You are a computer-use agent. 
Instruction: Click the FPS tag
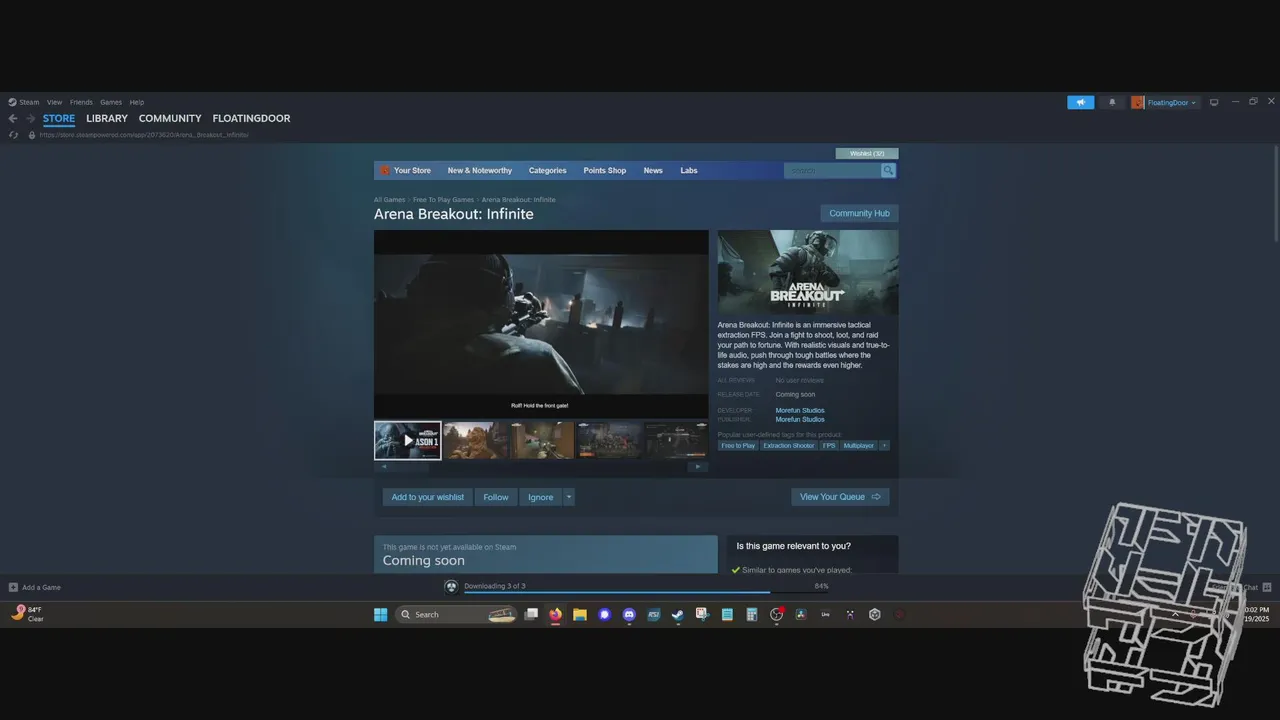829,445
